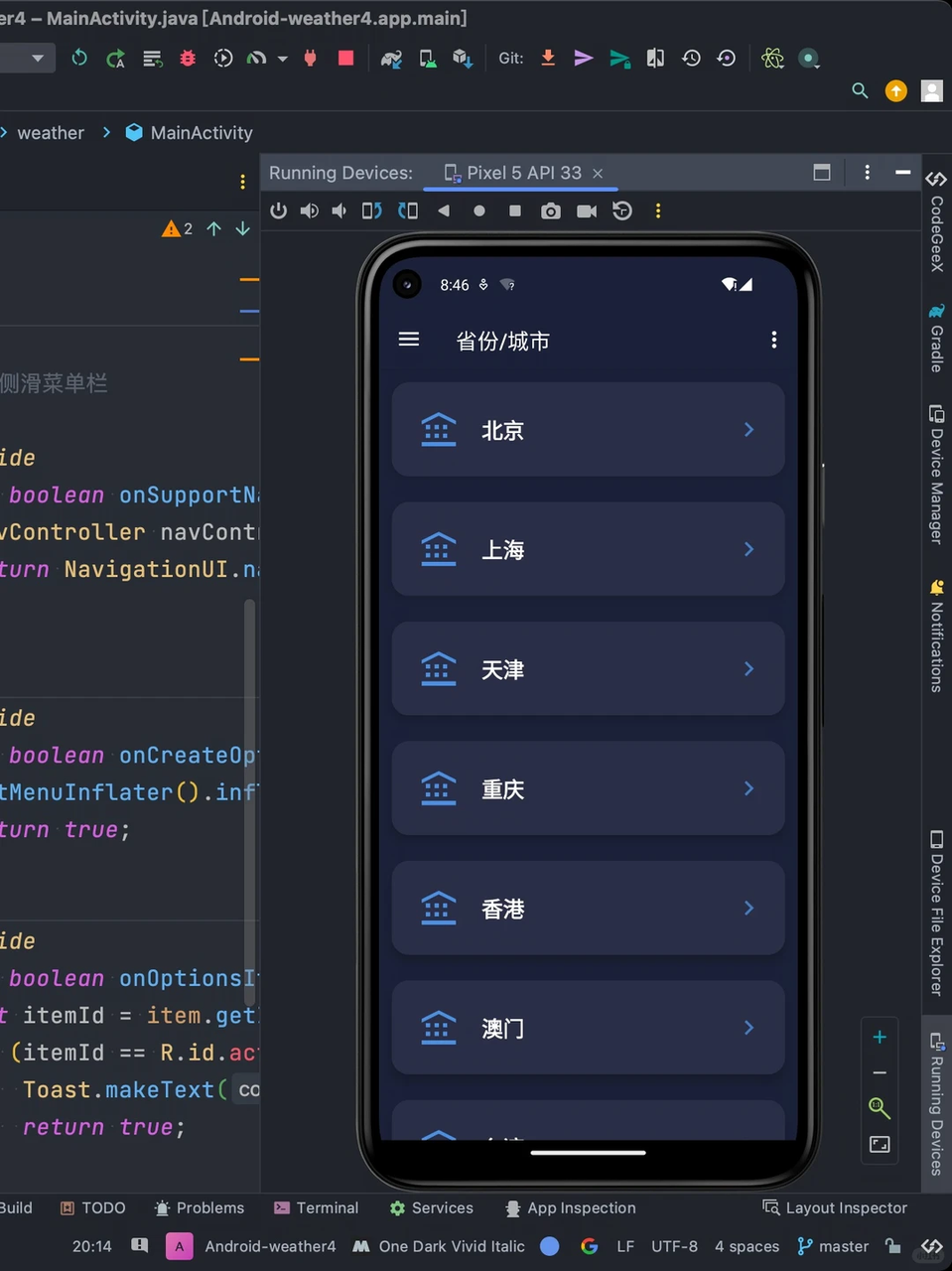This screenshot has width=952, height=1271.
Task: Click emulator power button icon
Action: coord(279,211)
